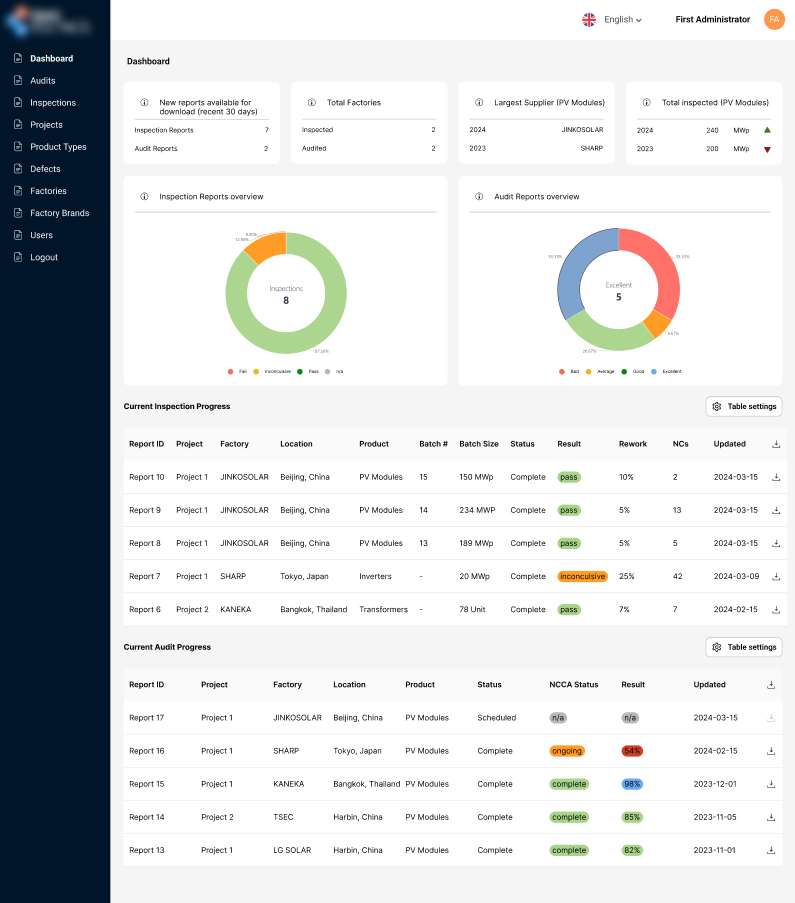Click the NCCA Status column header
The width and height of the screenshot is (795, 903).
574,685
